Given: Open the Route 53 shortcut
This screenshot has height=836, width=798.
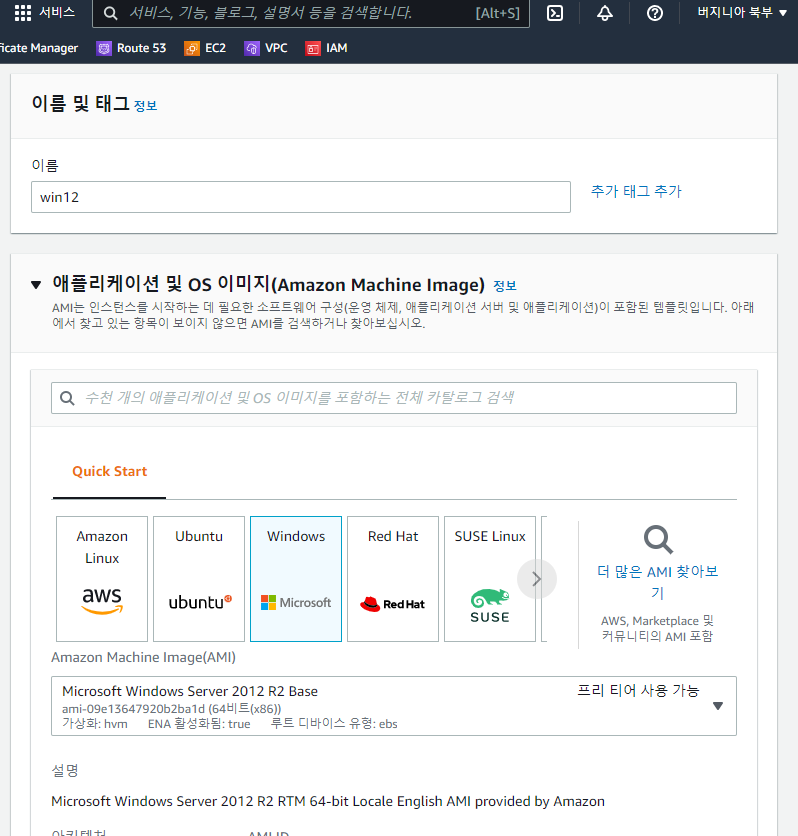Looking at the screenshot, I should click(131, 49).
